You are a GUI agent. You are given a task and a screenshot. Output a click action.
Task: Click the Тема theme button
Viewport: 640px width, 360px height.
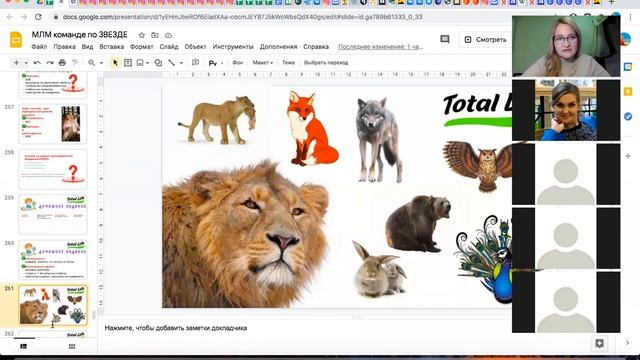288,62
